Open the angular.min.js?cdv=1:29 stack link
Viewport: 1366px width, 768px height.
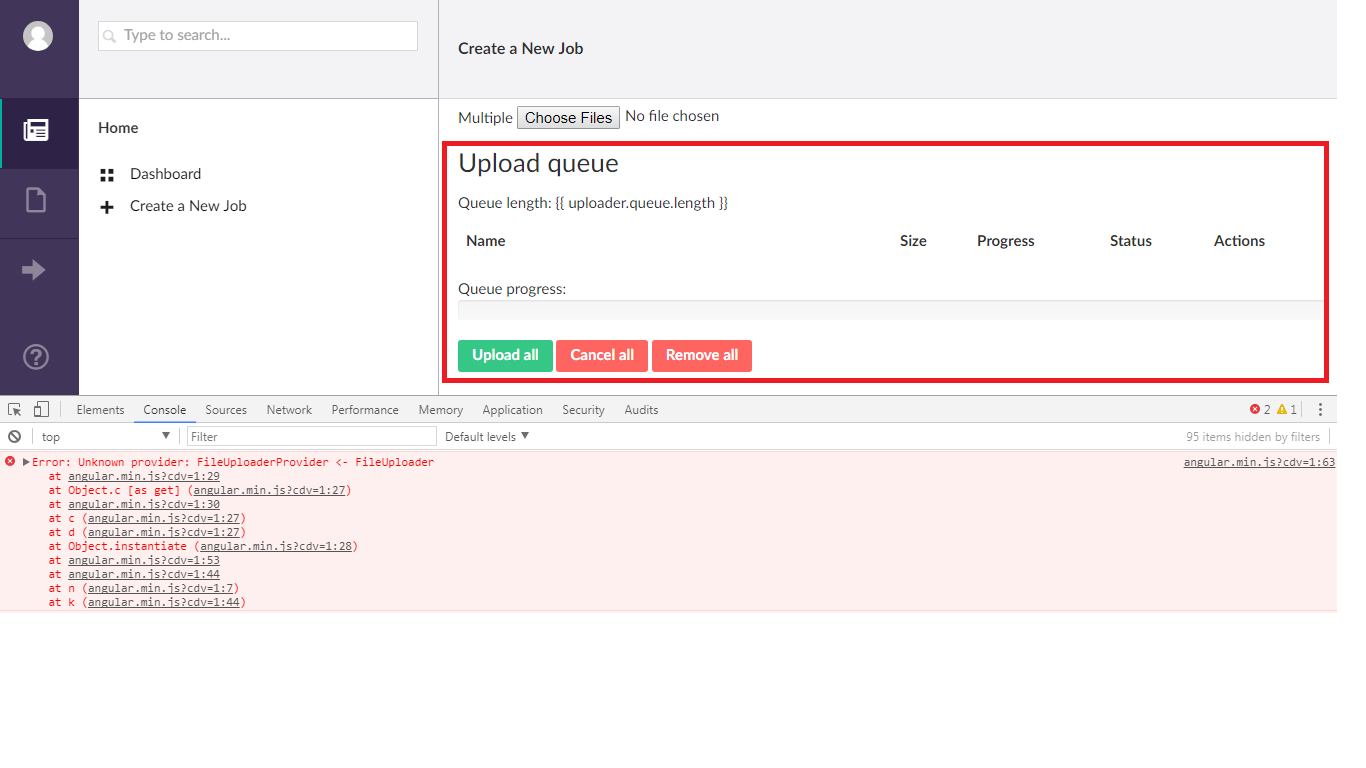(x=144, y=476)
